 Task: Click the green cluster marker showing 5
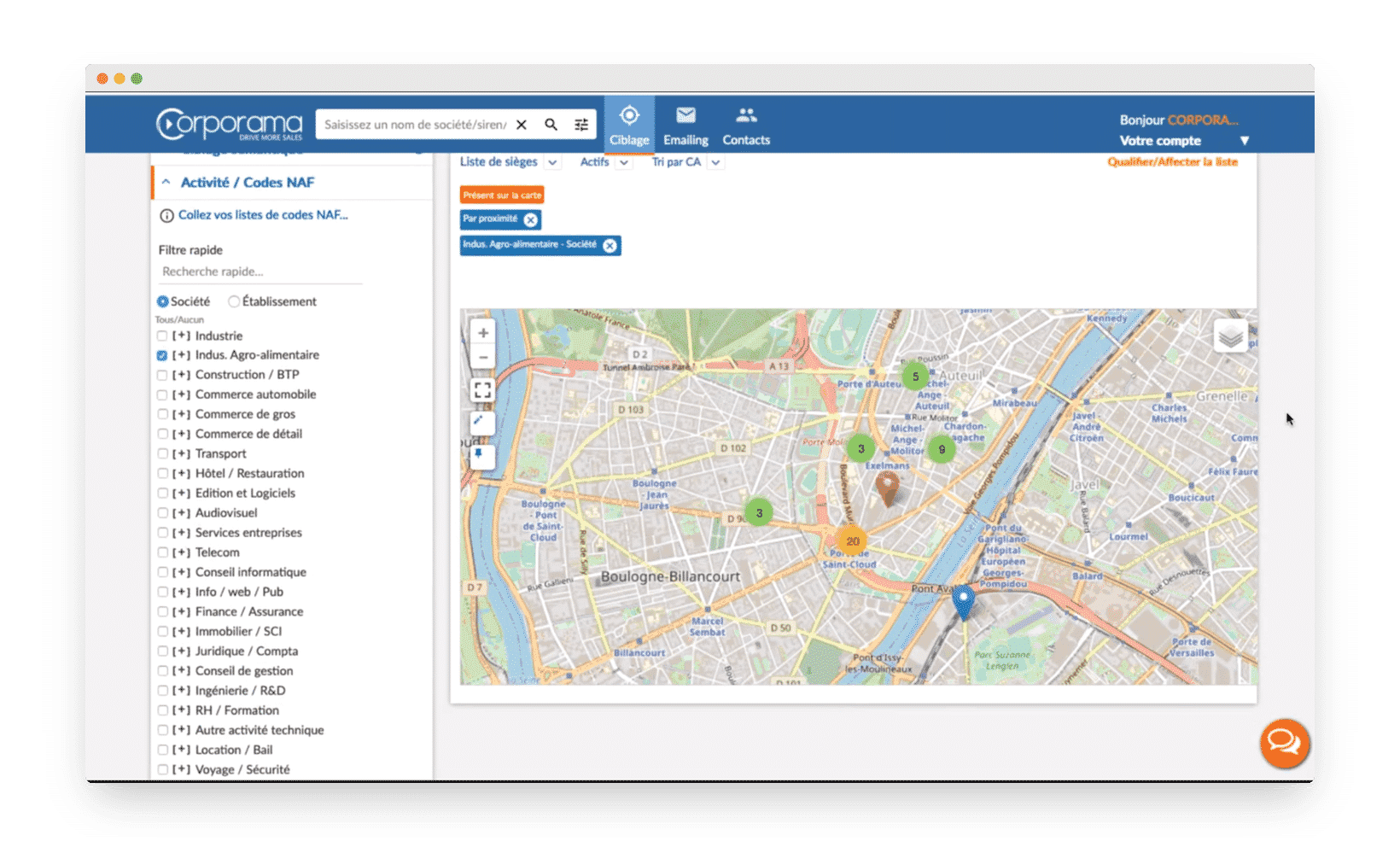pos(915,376)
